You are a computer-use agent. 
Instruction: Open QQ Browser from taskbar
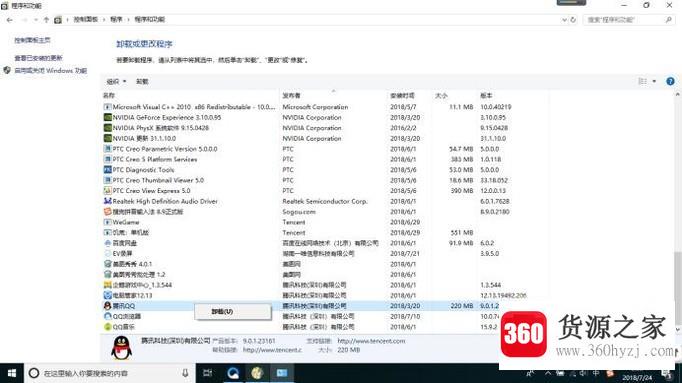(x=233, y=373)
